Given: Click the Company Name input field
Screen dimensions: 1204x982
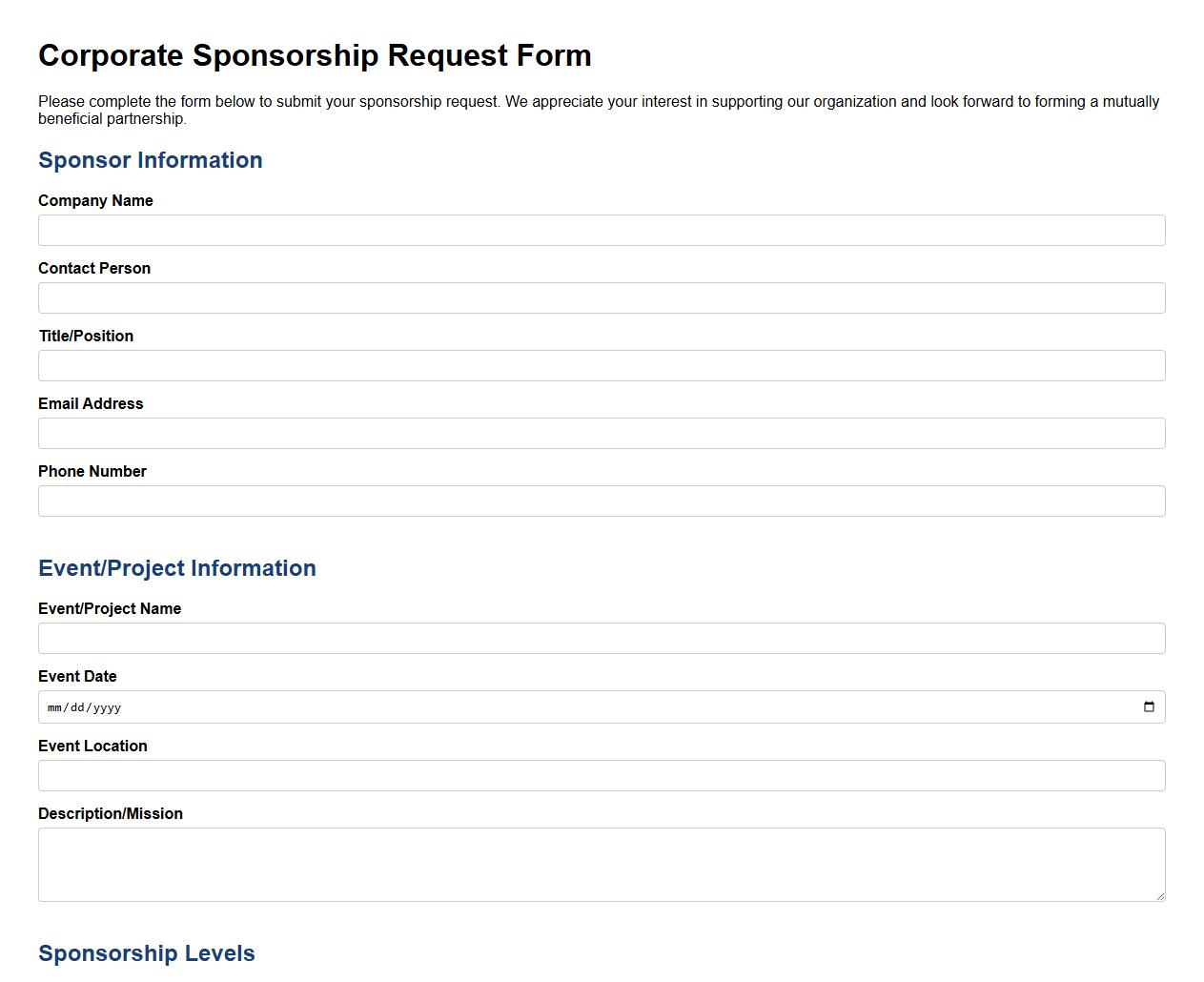Looking at the screenshot, I should [x=601, y=230].
